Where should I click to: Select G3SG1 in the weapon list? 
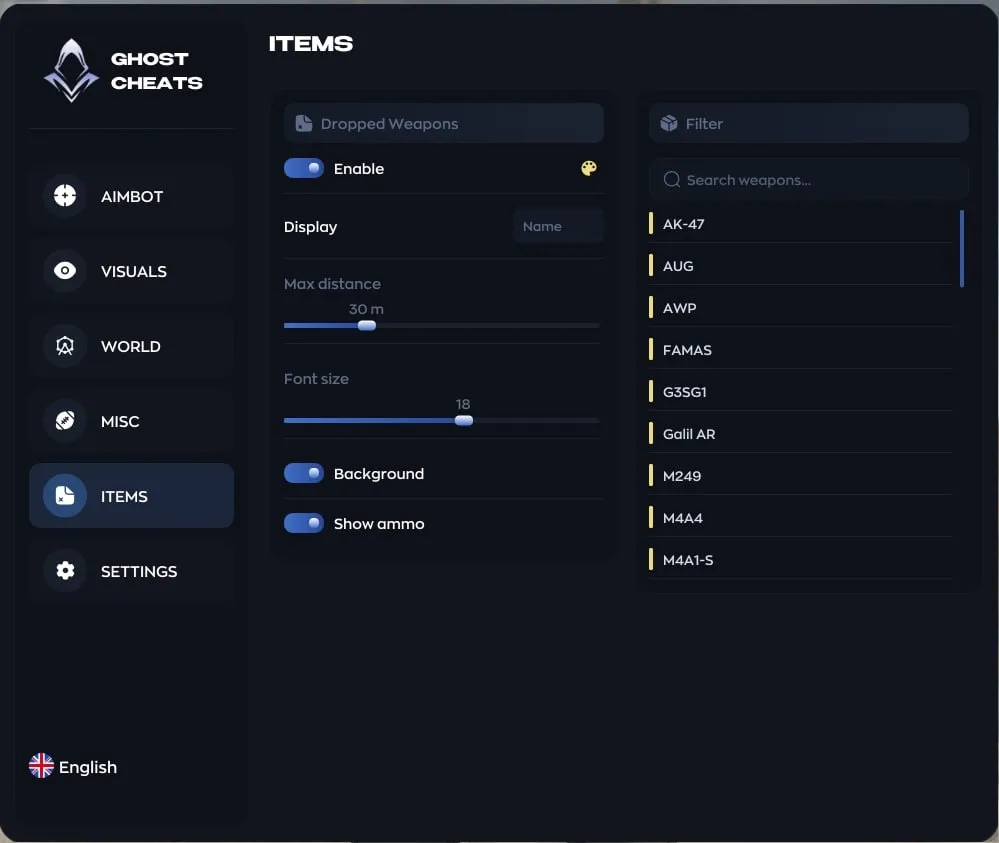point(801,392)
